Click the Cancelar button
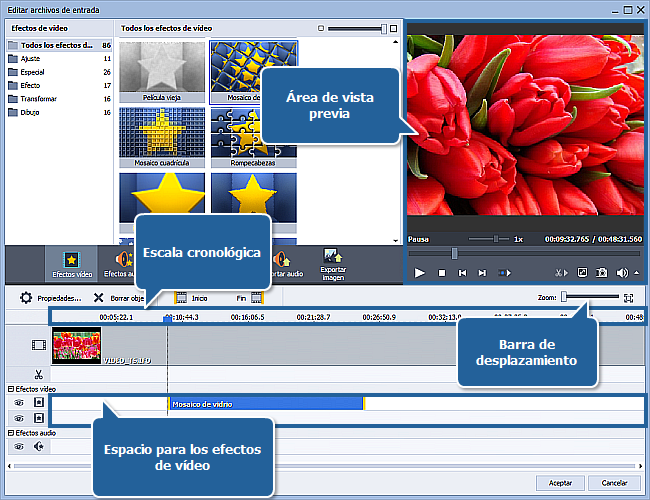The height and width of the screenshot is (500, 650). point(614,482)
